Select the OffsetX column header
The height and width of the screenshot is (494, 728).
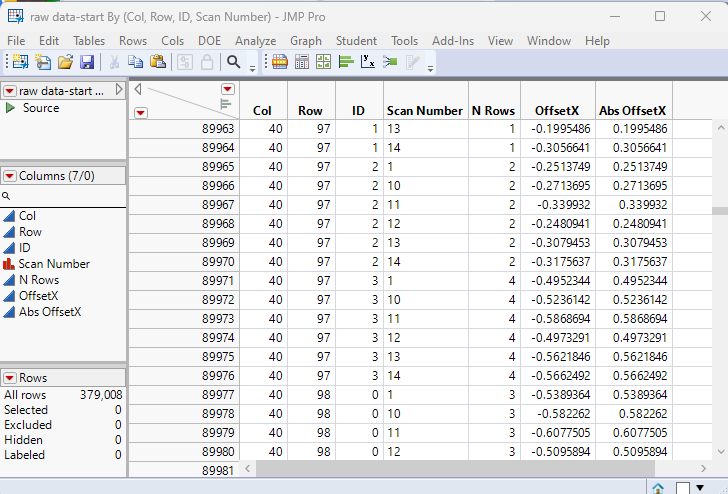click(557, 111)
